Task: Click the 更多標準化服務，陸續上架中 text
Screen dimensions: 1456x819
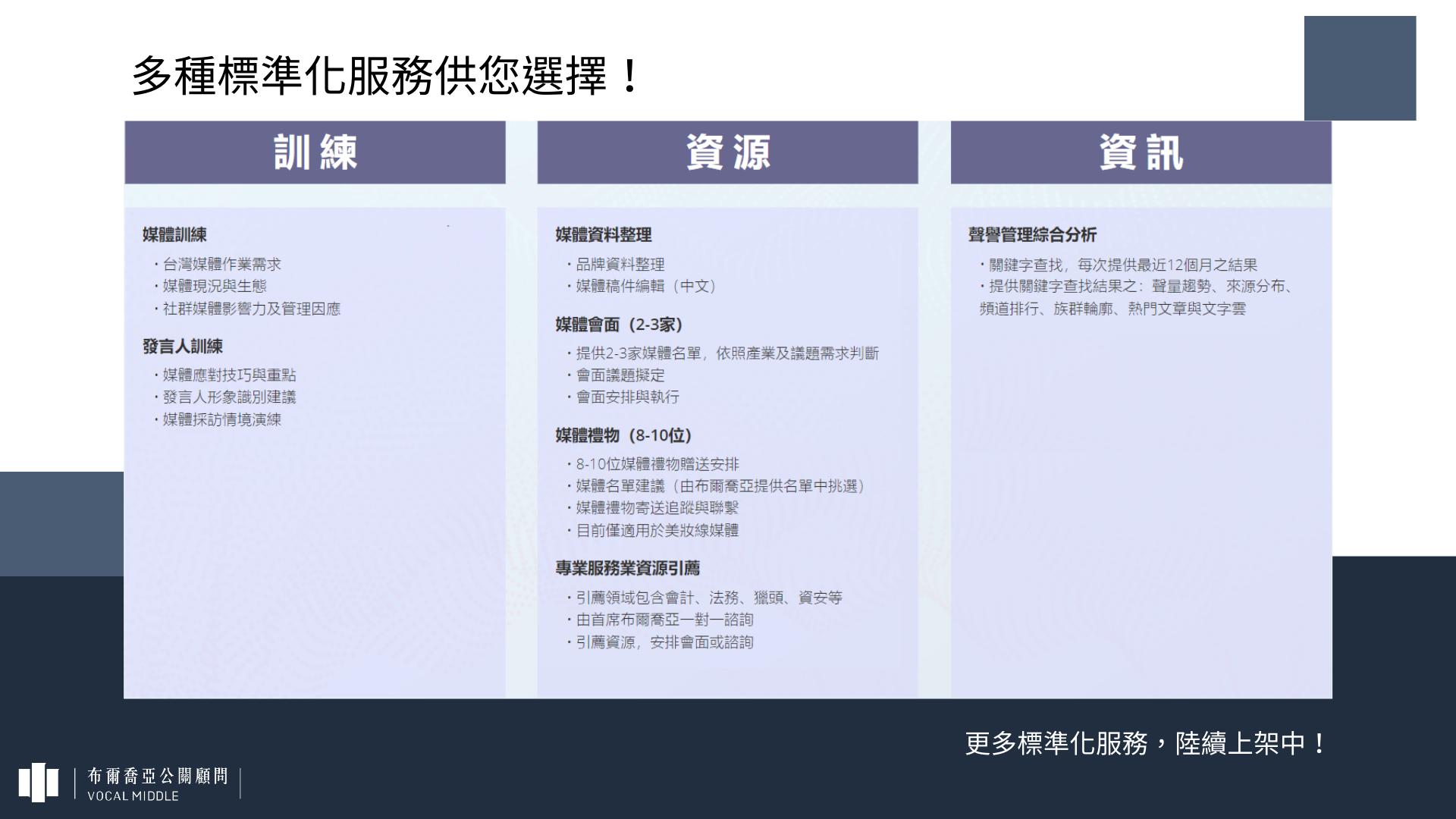Action: [x=1145, y=743]
